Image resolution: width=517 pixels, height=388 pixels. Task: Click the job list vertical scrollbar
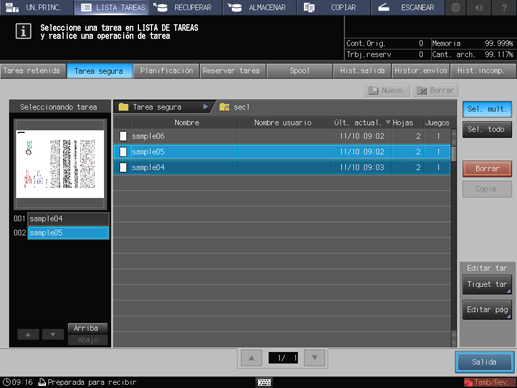click(454, 237)
